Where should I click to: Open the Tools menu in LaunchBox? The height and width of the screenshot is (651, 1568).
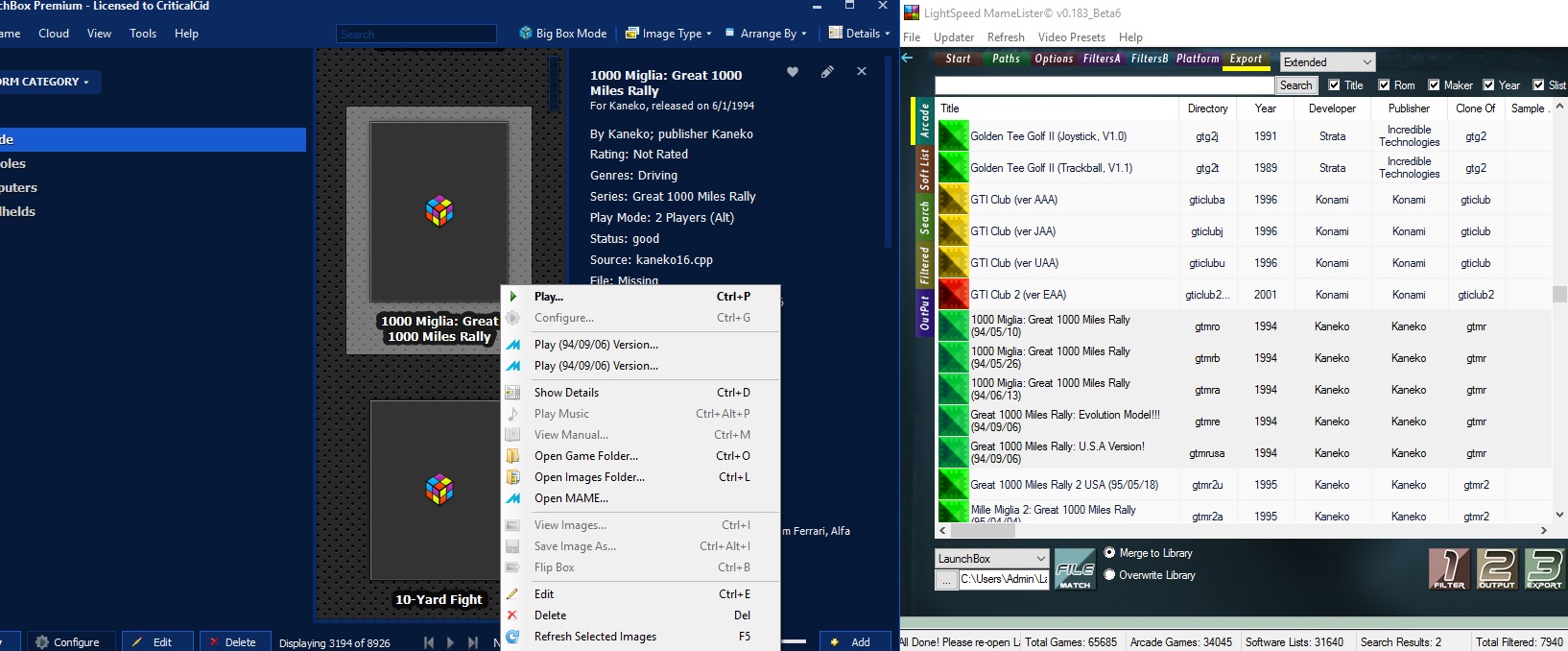[x=143, y=33]
